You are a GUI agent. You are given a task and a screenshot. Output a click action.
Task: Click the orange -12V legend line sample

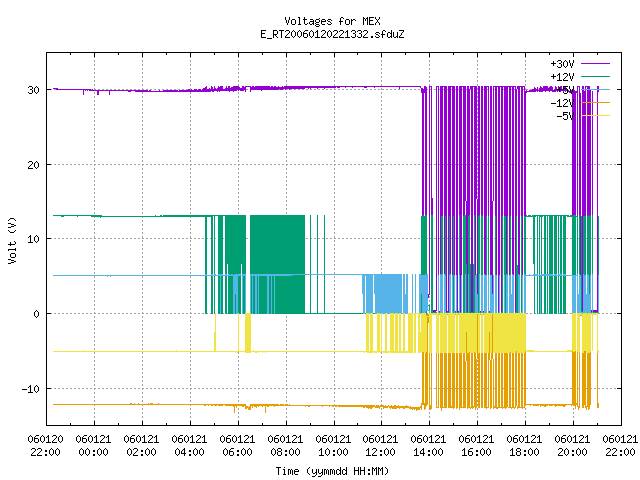pos(595,103)
